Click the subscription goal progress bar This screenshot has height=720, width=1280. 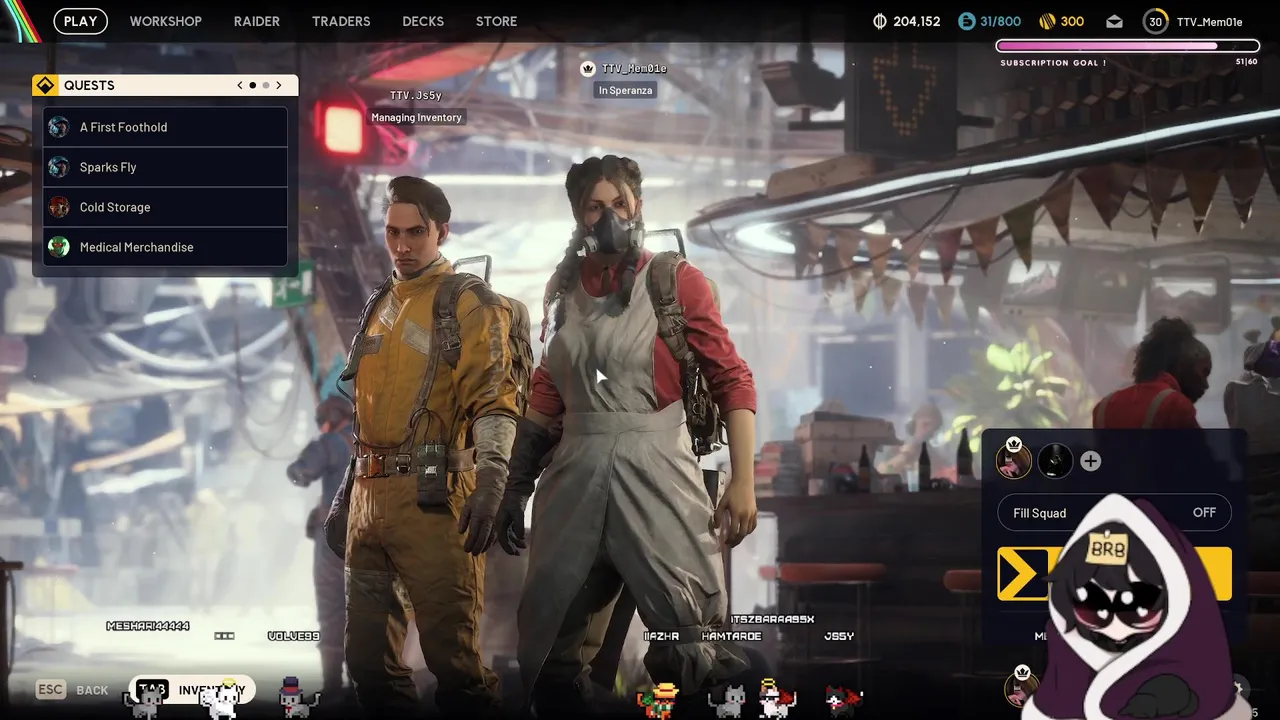click(1127, 46)
